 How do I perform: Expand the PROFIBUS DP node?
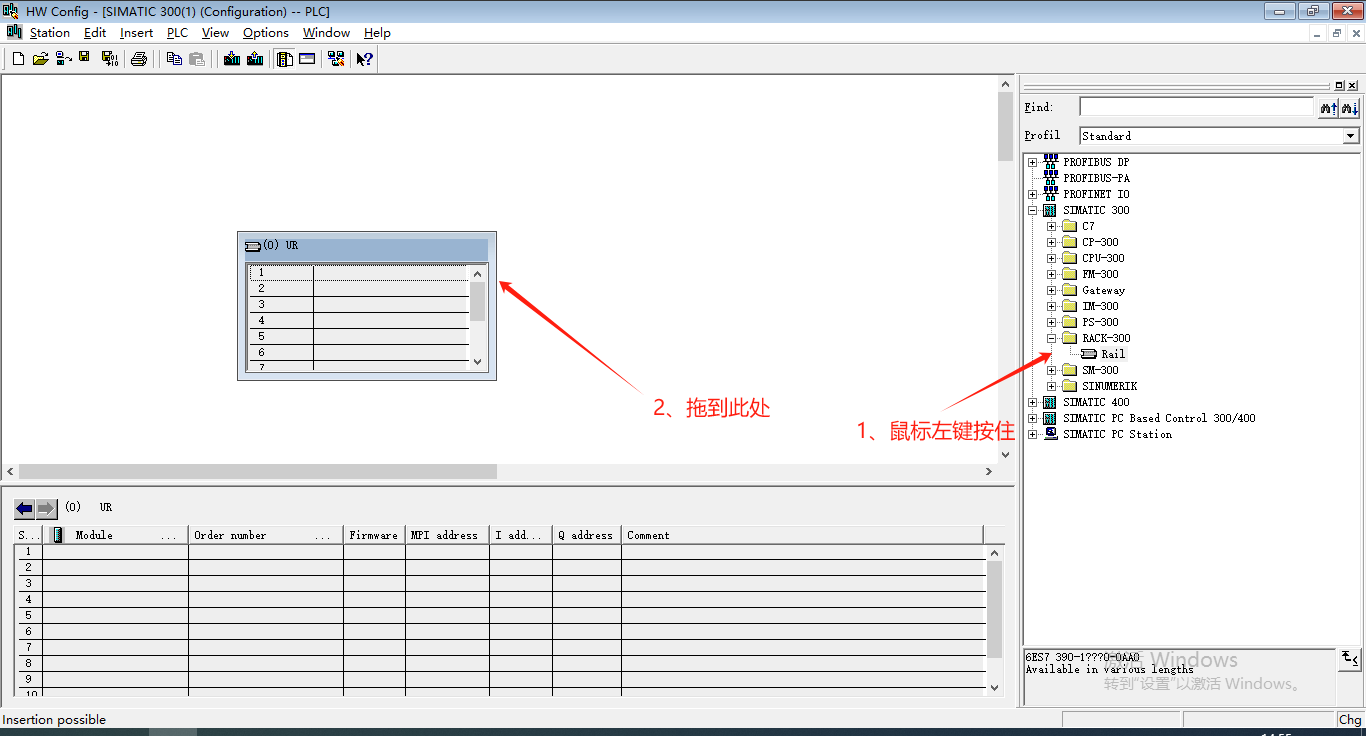point(1032,162)
